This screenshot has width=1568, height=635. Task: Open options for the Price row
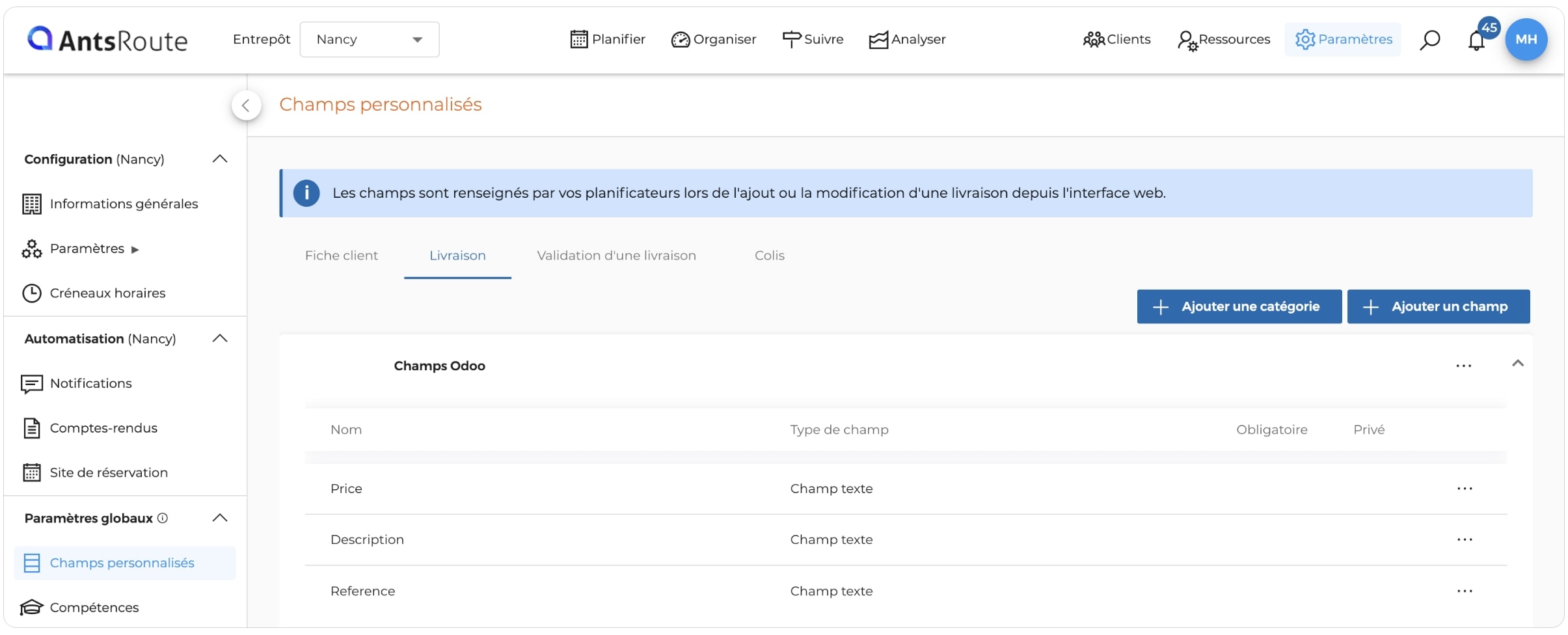[1465, 489]
